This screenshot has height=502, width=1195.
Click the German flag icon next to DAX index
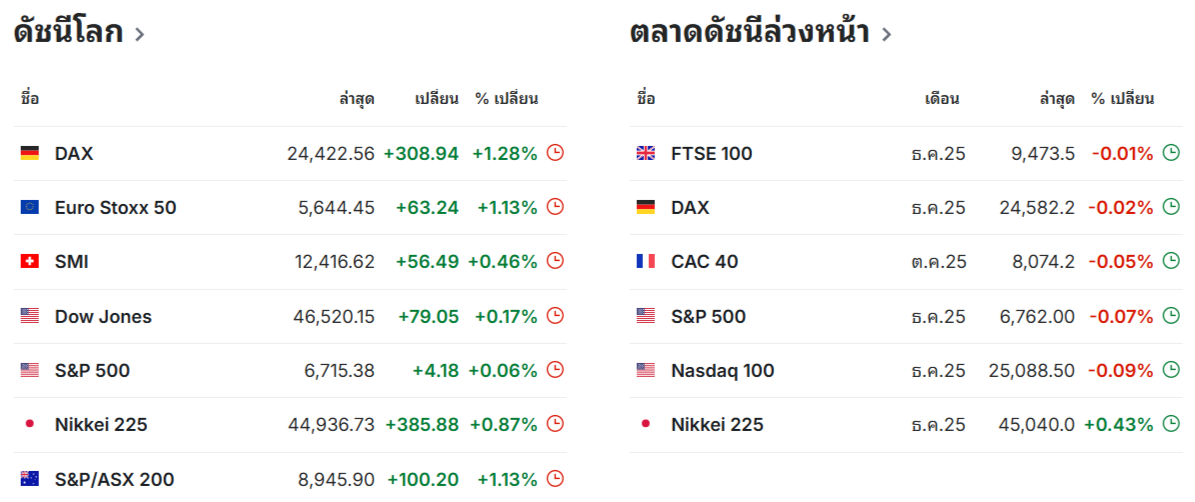[30, 153]
